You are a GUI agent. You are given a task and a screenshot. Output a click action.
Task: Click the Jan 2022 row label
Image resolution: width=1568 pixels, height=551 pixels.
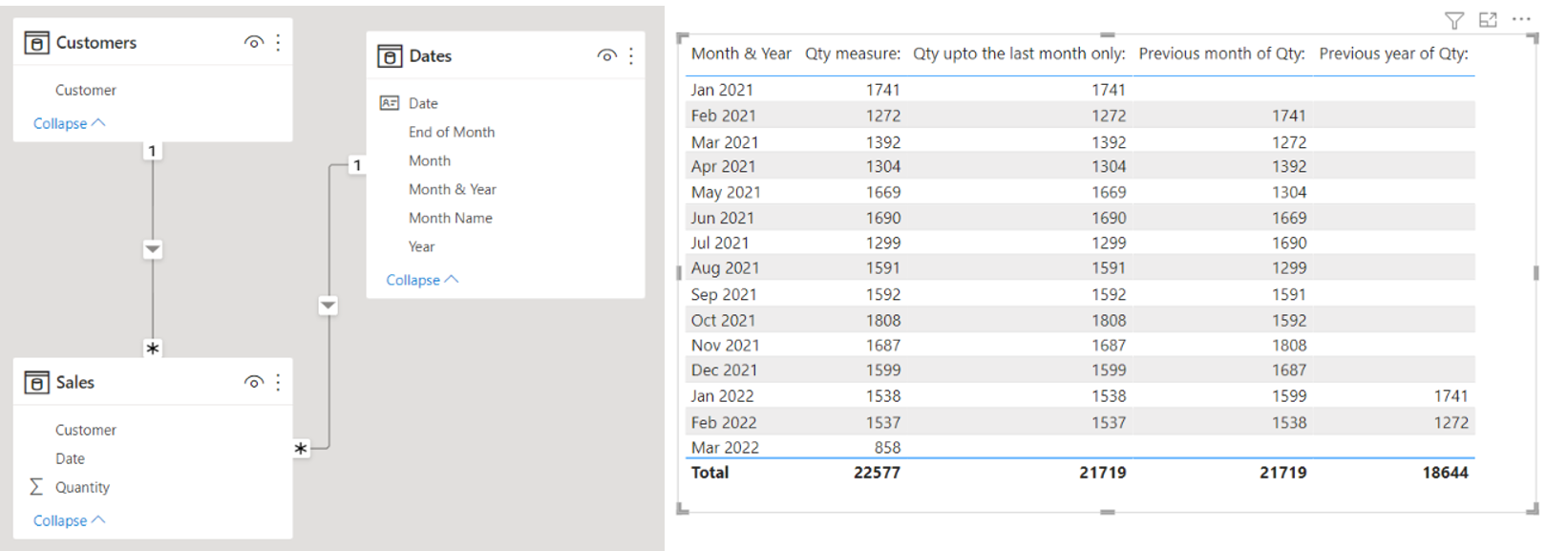(x=722, y=395)
